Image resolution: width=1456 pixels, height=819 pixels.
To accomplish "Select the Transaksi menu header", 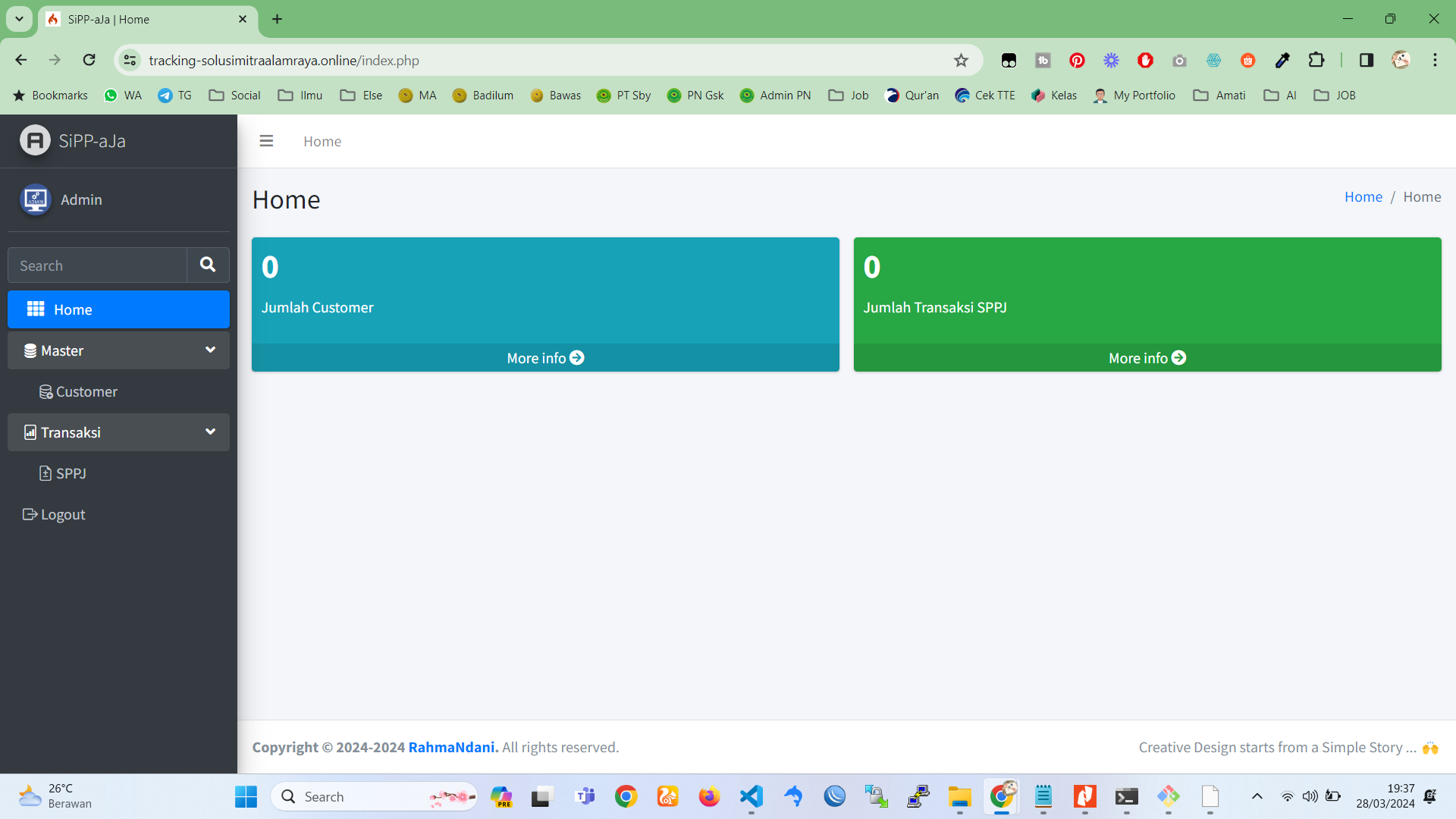I will point(118,432).
